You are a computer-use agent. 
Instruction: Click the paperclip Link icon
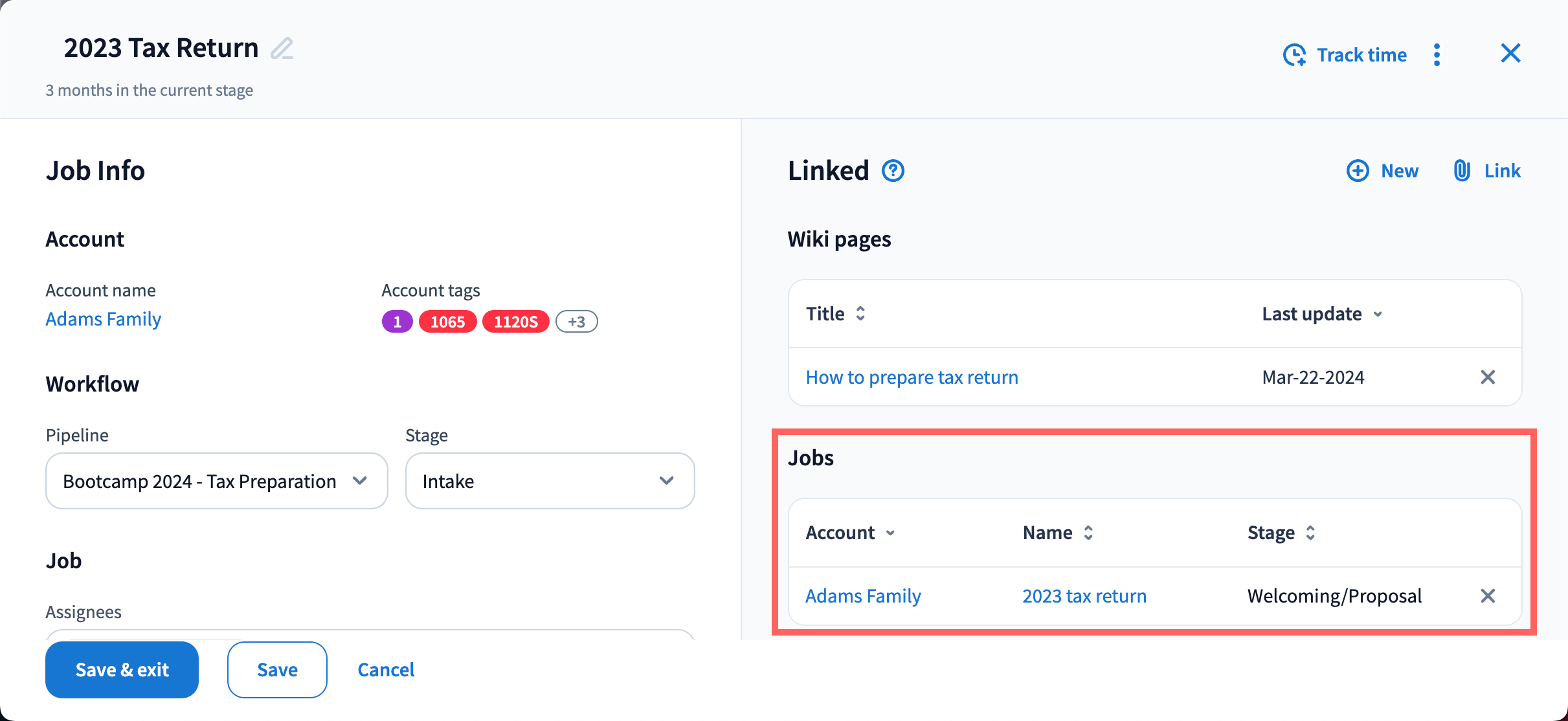click(x=1462, y=171)
